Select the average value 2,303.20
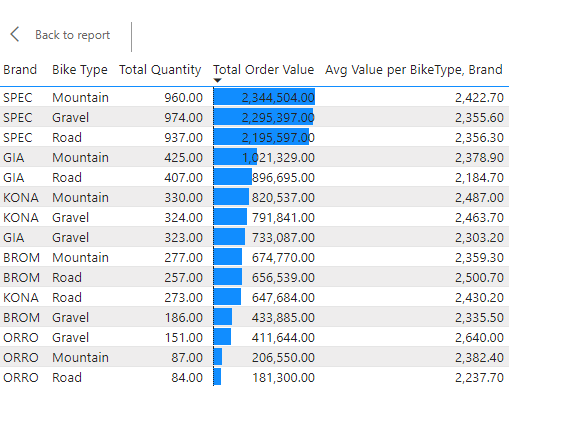 pyautogui.click(x=479, y=238)
